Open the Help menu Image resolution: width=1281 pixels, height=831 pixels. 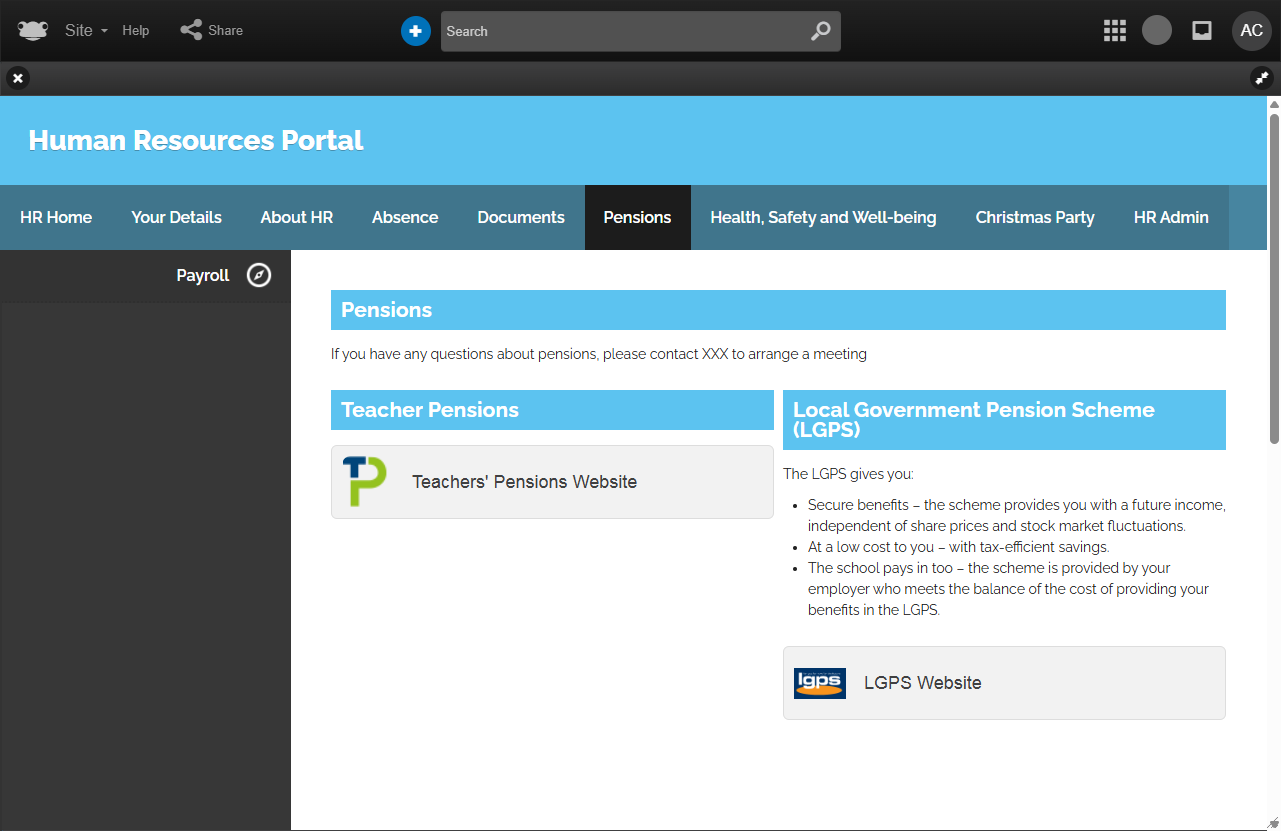click(136, 31)
